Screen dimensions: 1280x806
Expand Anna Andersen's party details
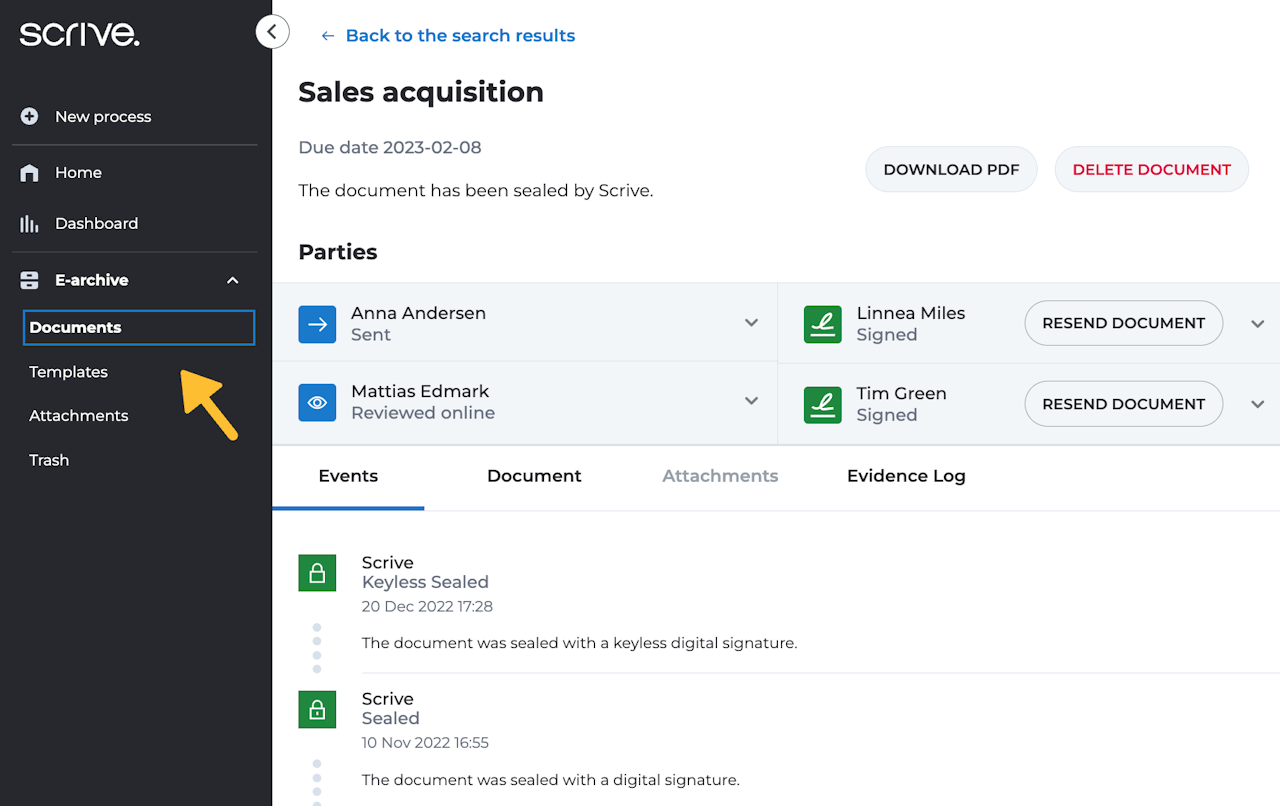click(x=751, y=323)
